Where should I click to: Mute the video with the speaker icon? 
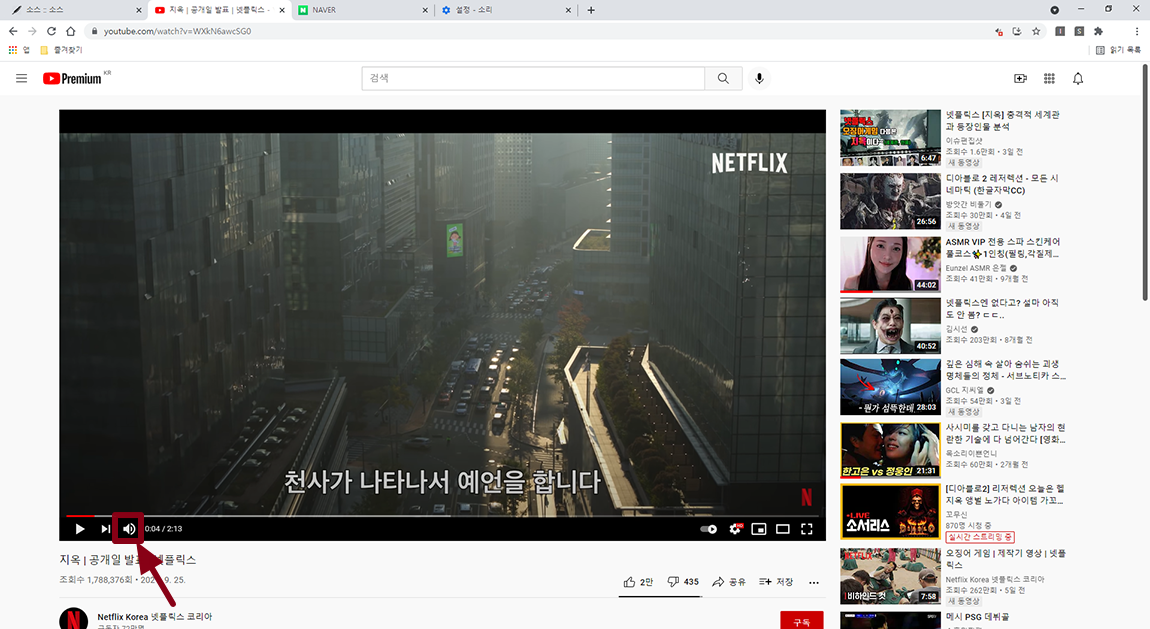(129, 529)
